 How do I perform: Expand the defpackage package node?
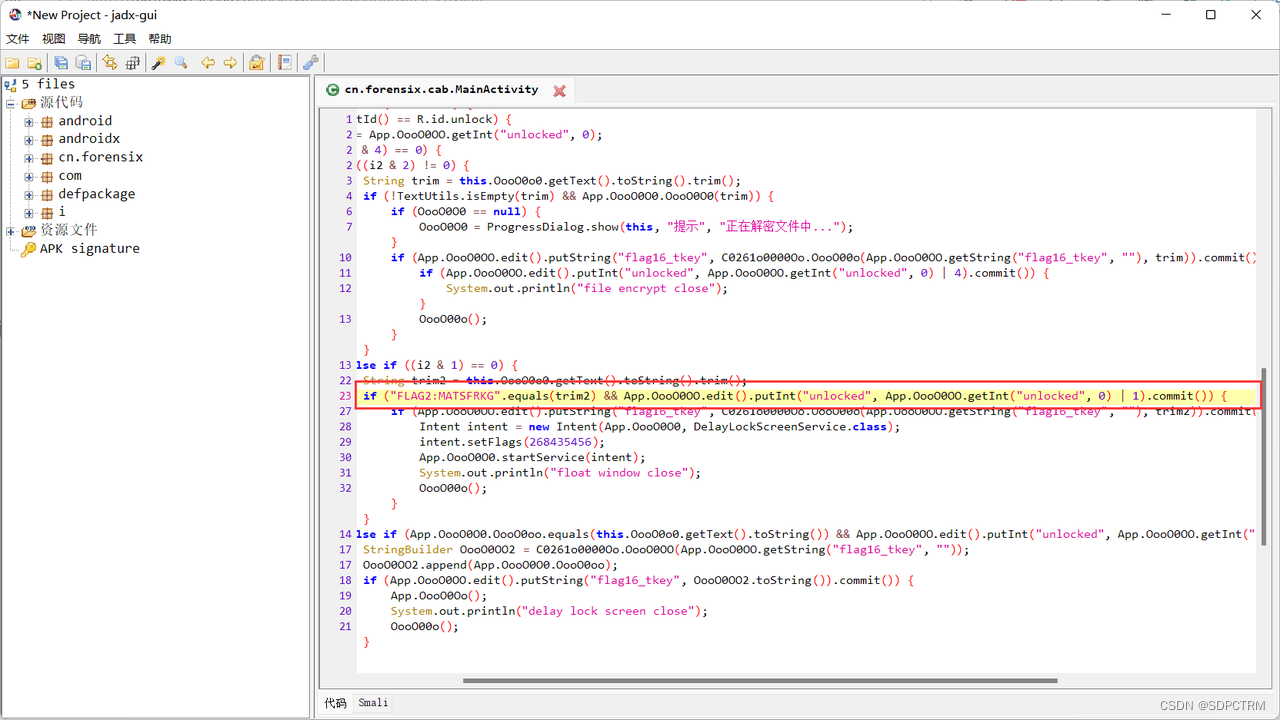coord(29,195)
